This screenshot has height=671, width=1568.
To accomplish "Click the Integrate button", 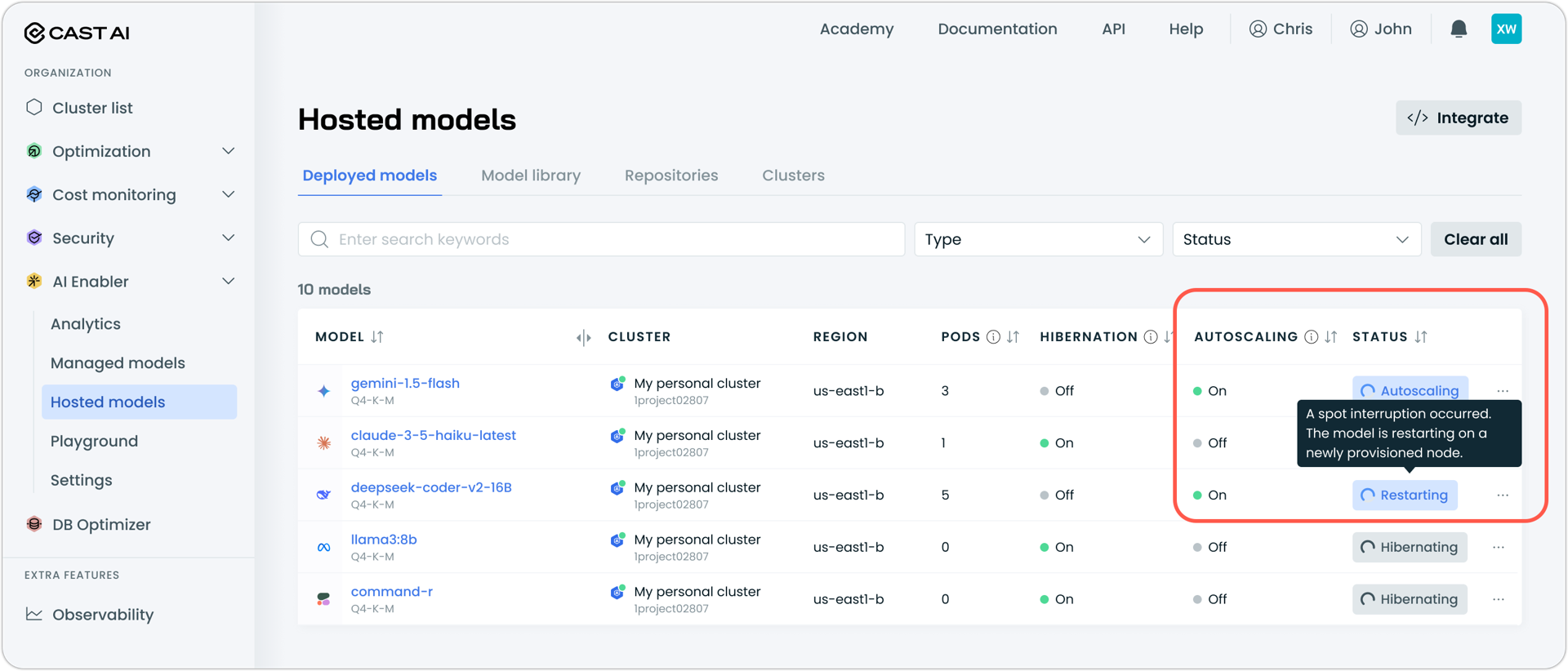I will click(x=1459, y=118).
